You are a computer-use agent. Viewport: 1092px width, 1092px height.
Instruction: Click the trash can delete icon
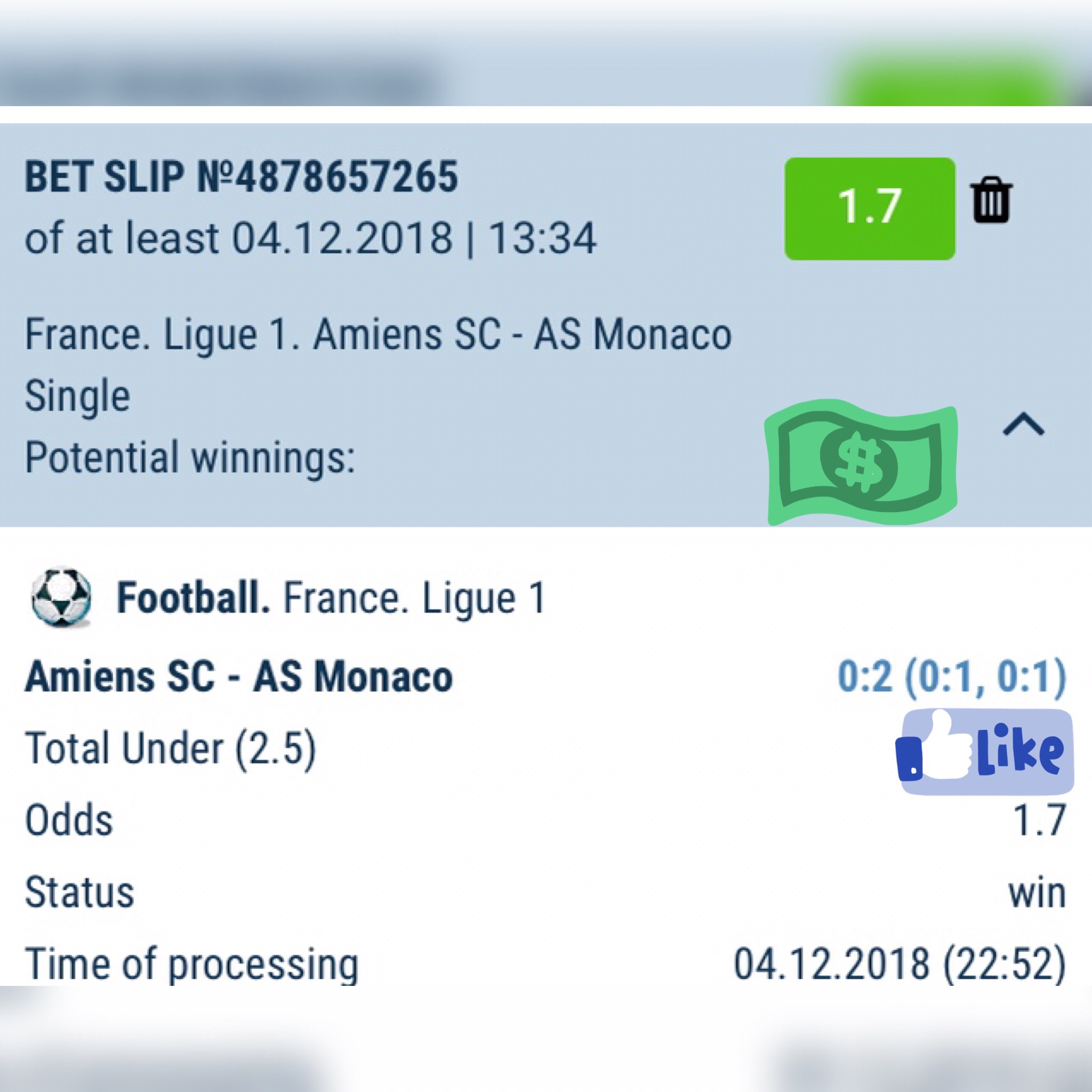click(x=991, y=200)
